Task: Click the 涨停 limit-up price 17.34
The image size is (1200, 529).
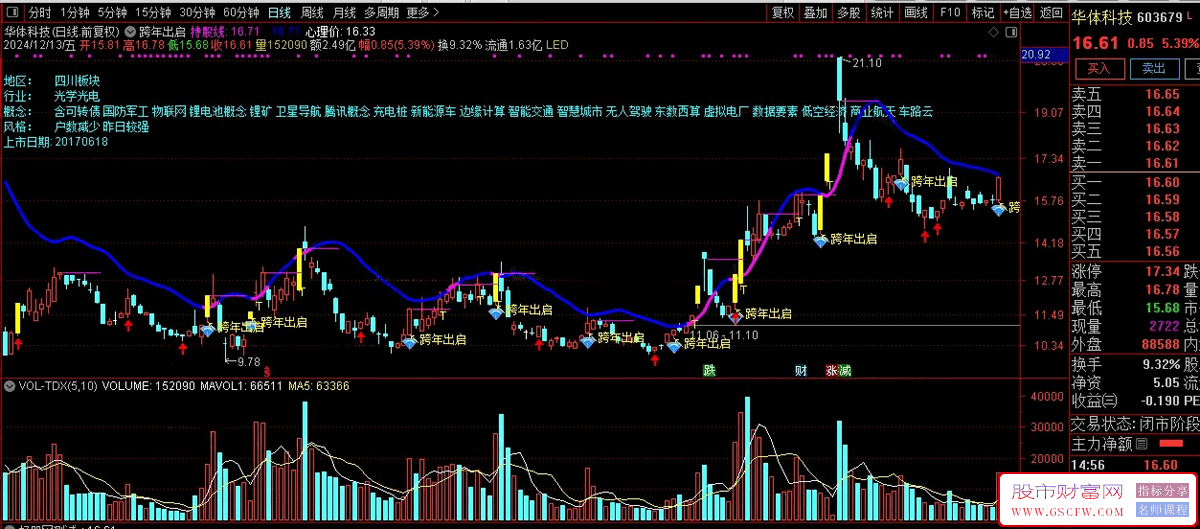Action: [1162, 272]
